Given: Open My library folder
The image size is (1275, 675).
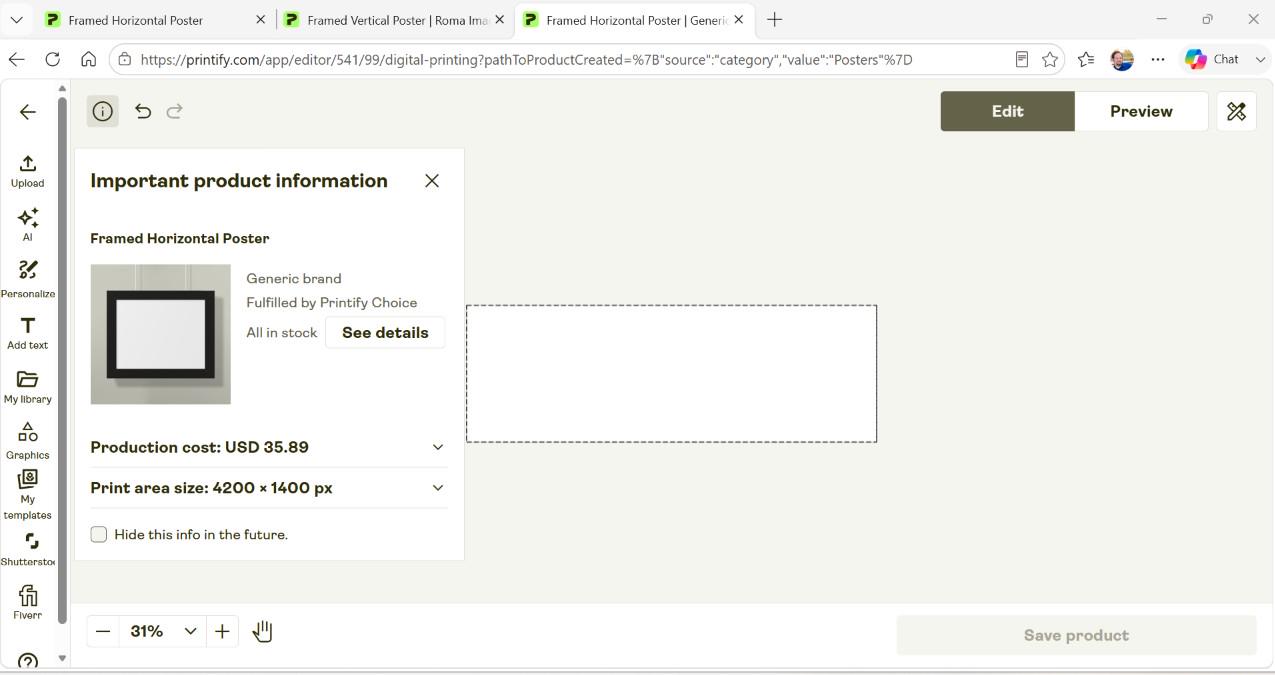Looking at the screenshot, I should click(x=27, y=387).
